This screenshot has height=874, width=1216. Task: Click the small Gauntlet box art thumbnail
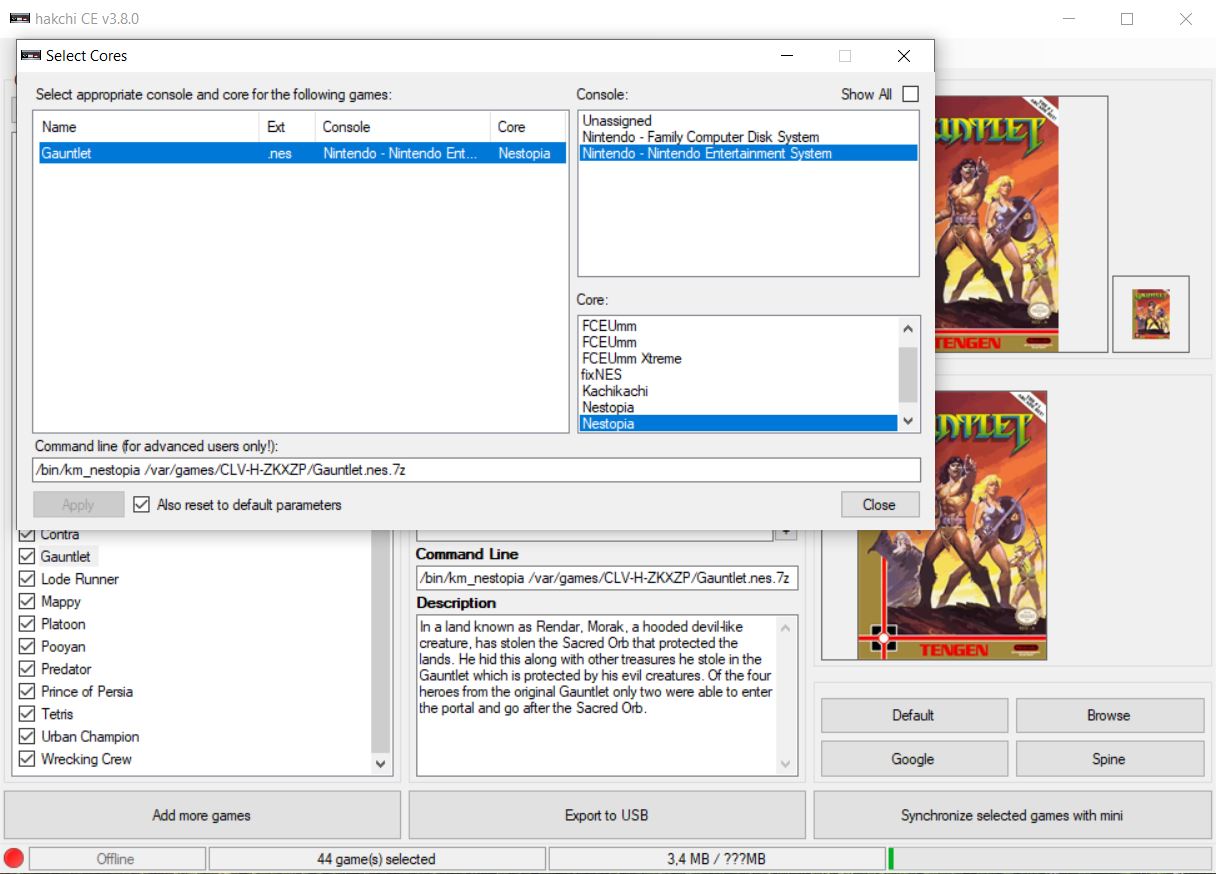pyautogui.click(x=1150, y=314)
